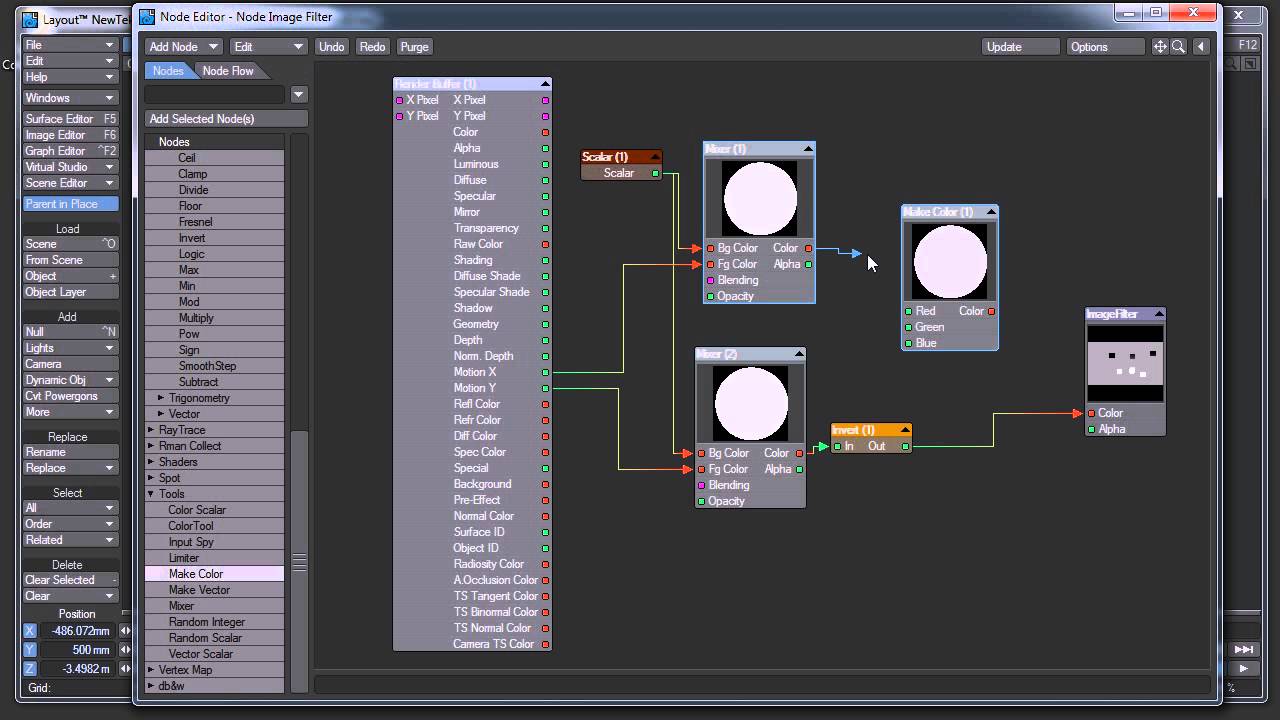This screenshot has width=1280, height=720.
Task: Click the X position mini-slider arrows
Action: (x=125, y=631)
